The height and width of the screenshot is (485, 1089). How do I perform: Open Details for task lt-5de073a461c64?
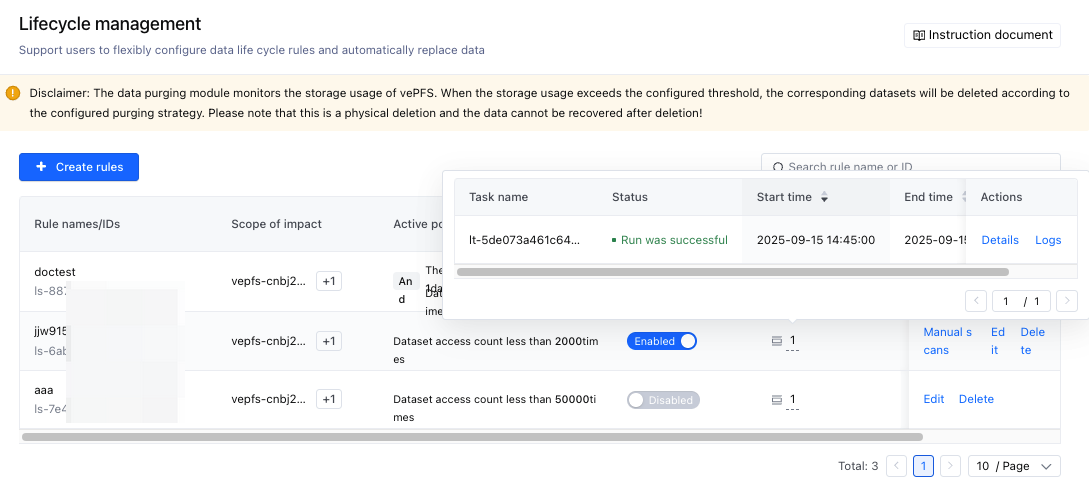click(1000, 240)
